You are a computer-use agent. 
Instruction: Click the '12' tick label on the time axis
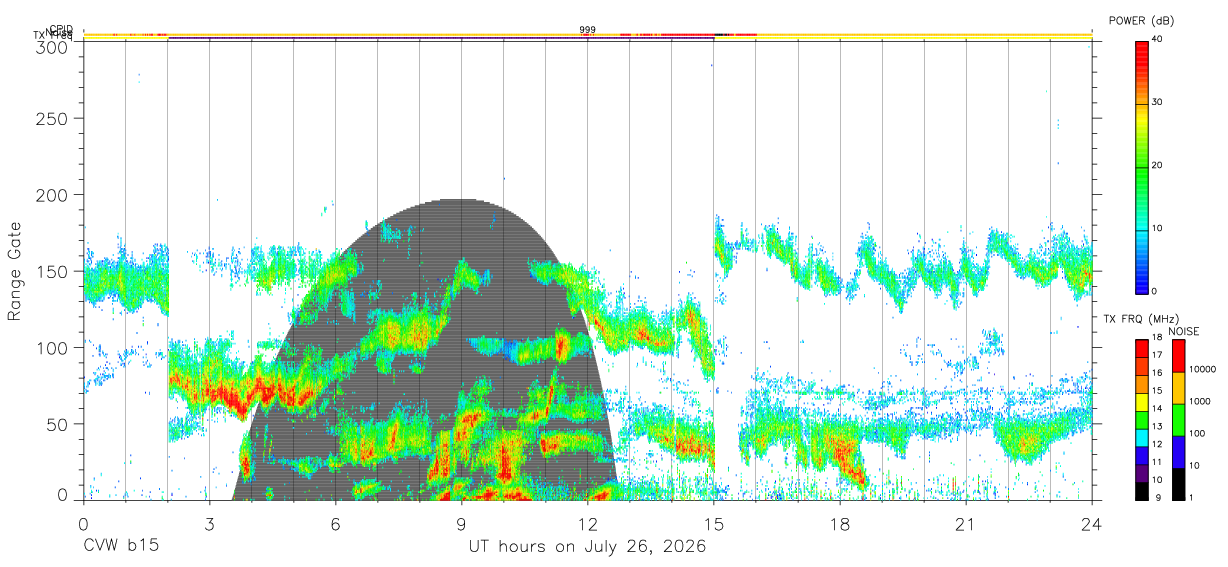(x=587, y=524)
